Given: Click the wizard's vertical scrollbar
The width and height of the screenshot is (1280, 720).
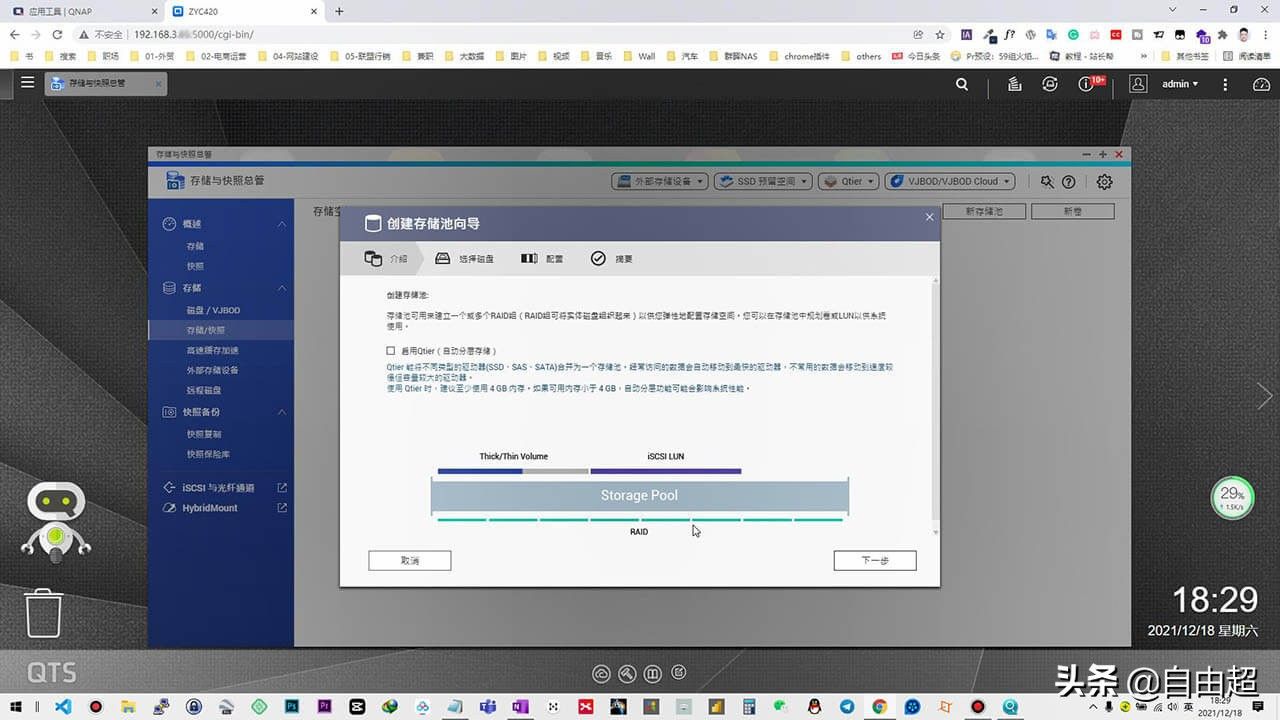Looking at the screenshot, I should point(935,400).
